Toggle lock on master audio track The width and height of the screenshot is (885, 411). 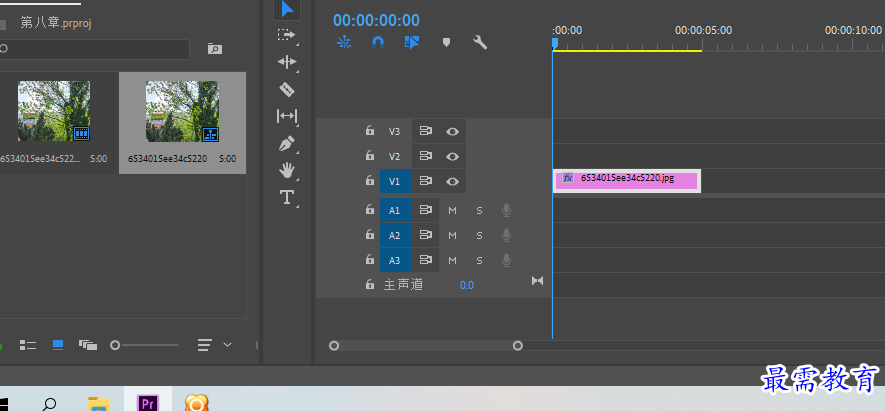coord(370,285)
